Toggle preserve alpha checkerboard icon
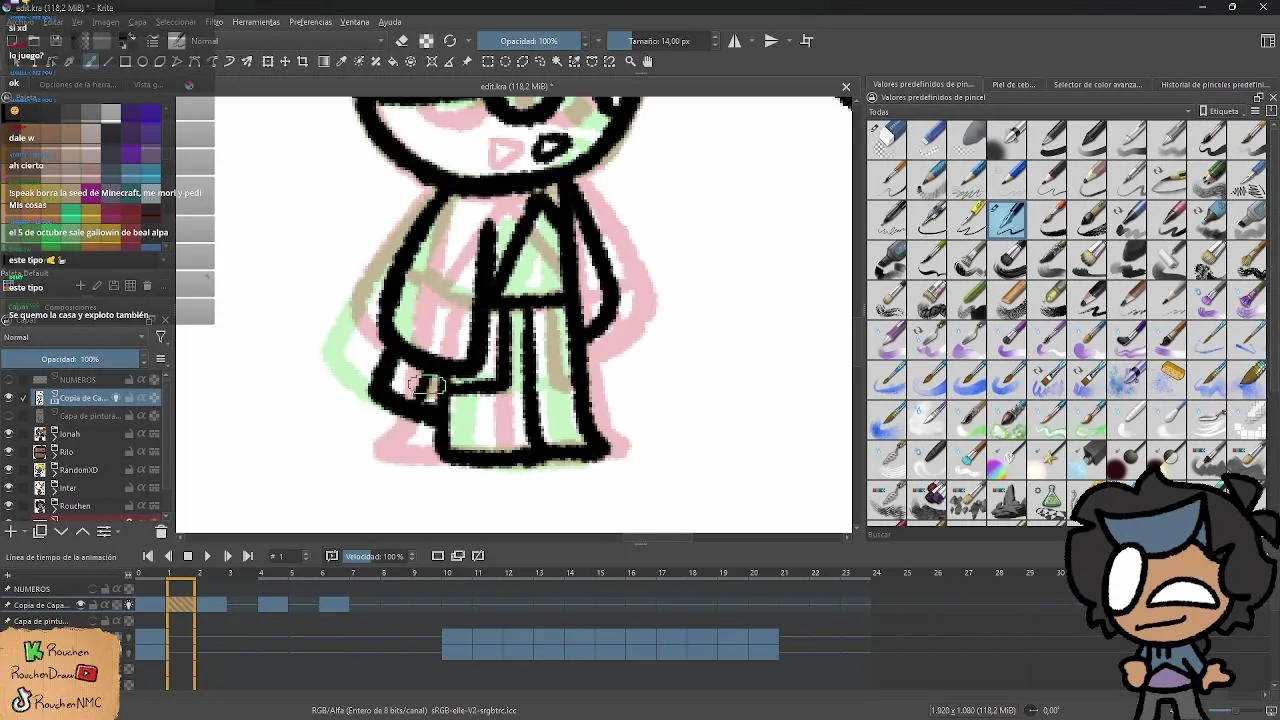The image size is (1280, 720). pyautogui.click(x=426, y=41)
